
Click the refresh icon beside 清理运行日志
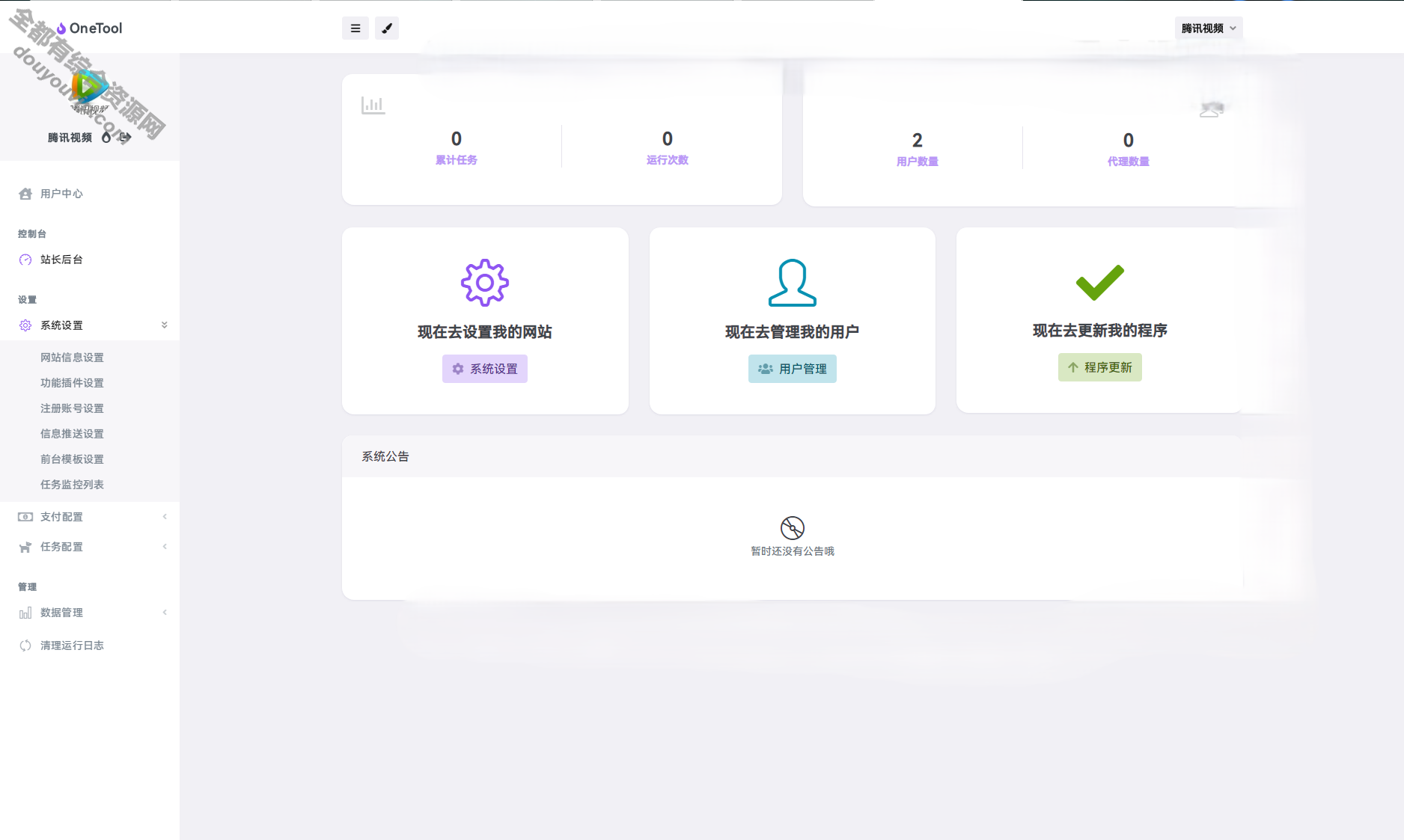25,646
